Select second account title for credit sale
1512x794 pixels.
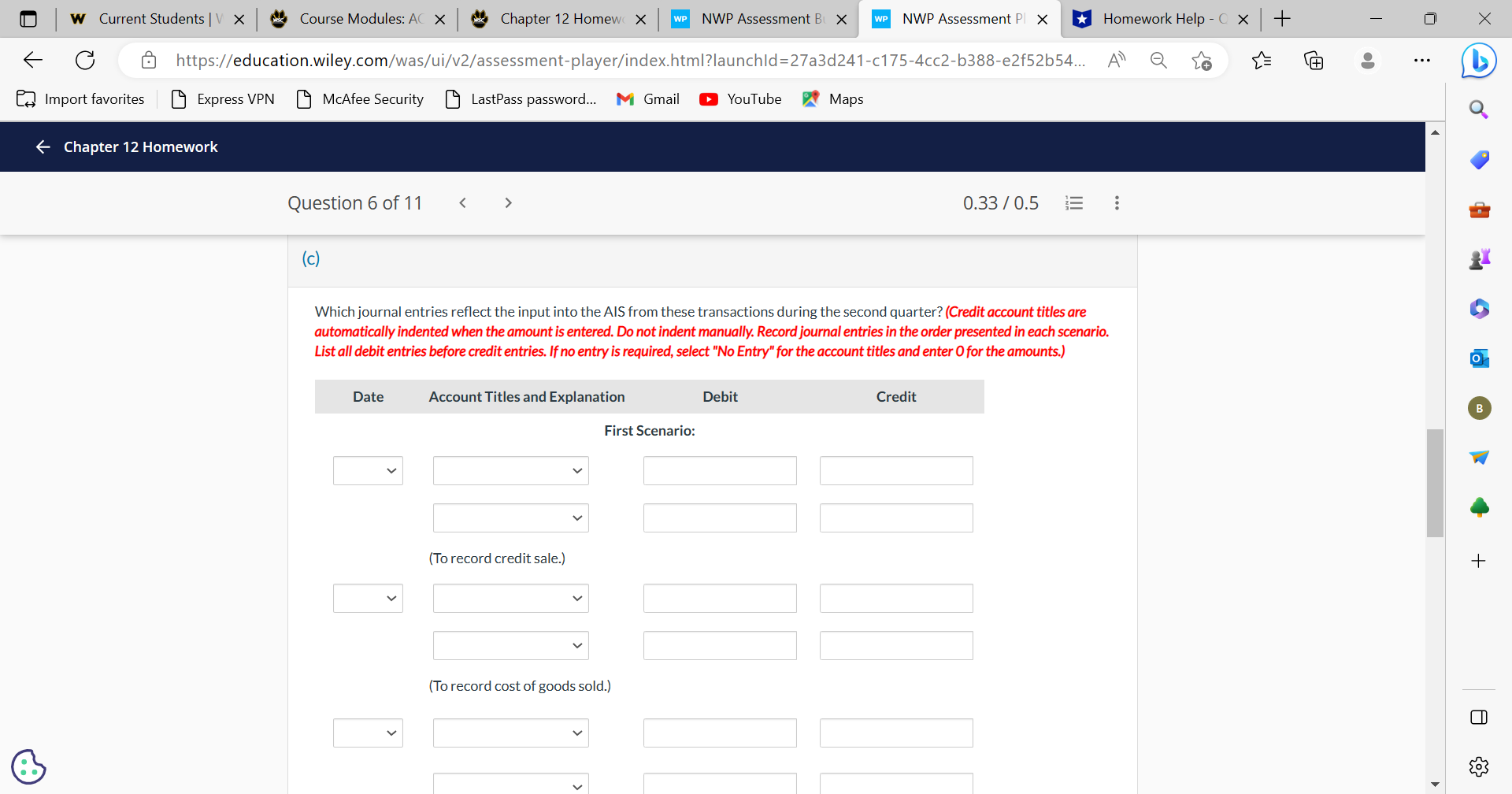click(511, 518)
